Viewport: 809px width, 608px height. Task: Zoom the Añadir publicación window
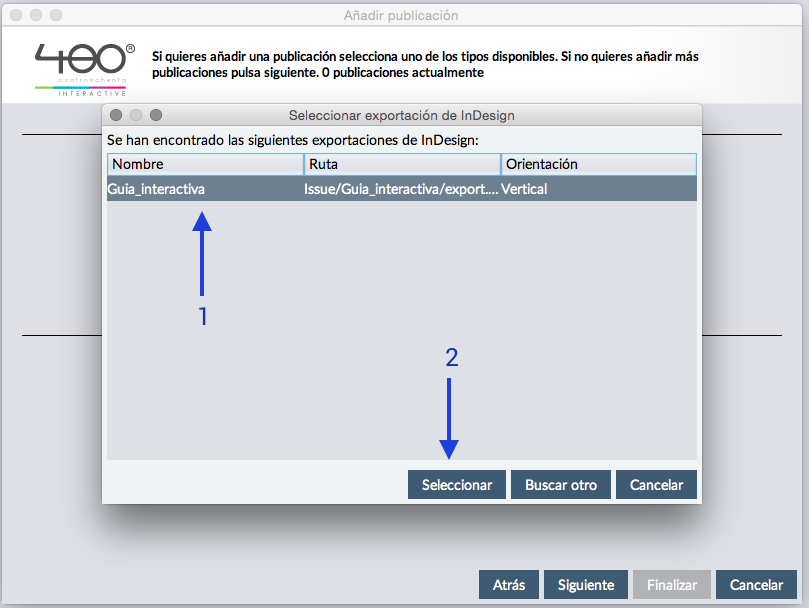tap(56, 16)
